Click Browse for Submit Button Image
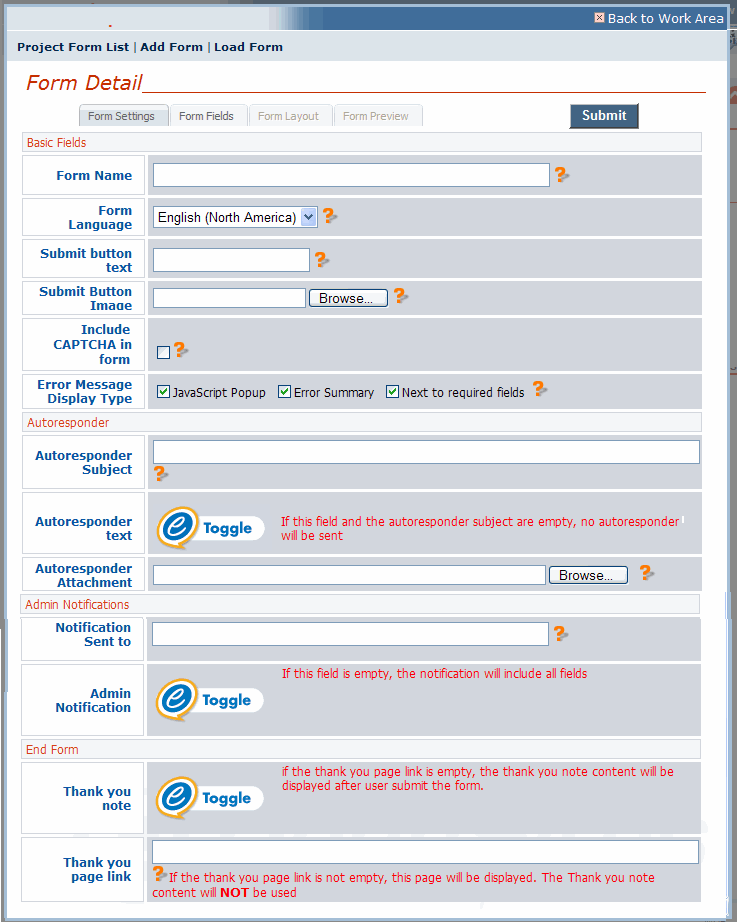This screenshot has height=922, width=737. [348, 298]
